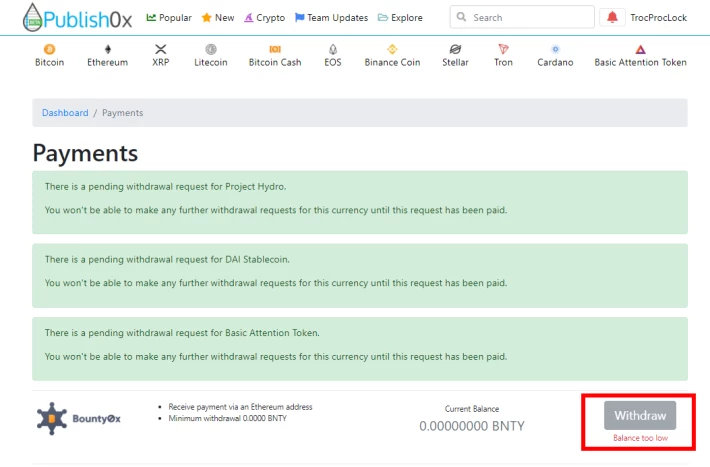
Task: Click the Bounty0x star logo
Action: [x=52, y=419]
